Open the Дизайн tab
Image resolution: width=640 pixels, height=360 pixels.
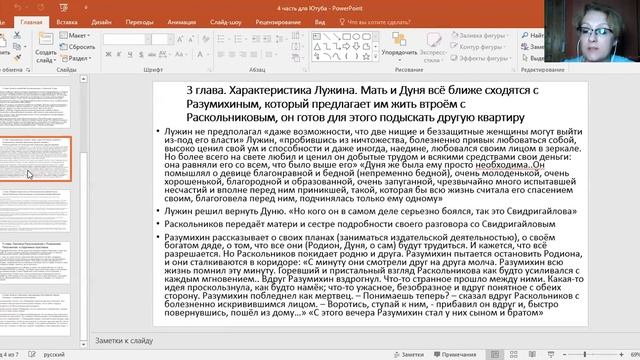point(102,22)
